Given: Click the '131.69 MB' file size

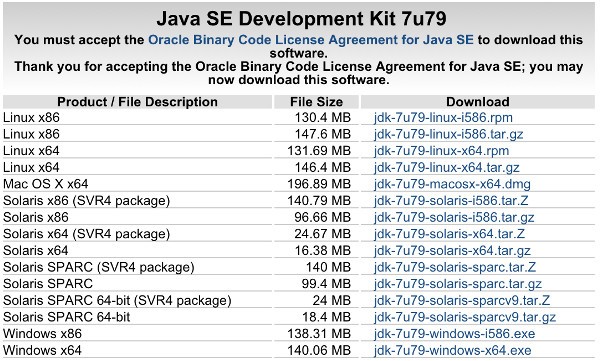Looking at the screenshot, I should [319, 151].
